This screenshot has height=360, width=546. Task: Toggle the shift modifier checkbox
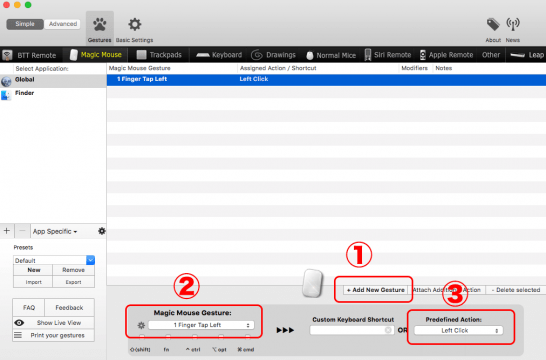(142, 337)
